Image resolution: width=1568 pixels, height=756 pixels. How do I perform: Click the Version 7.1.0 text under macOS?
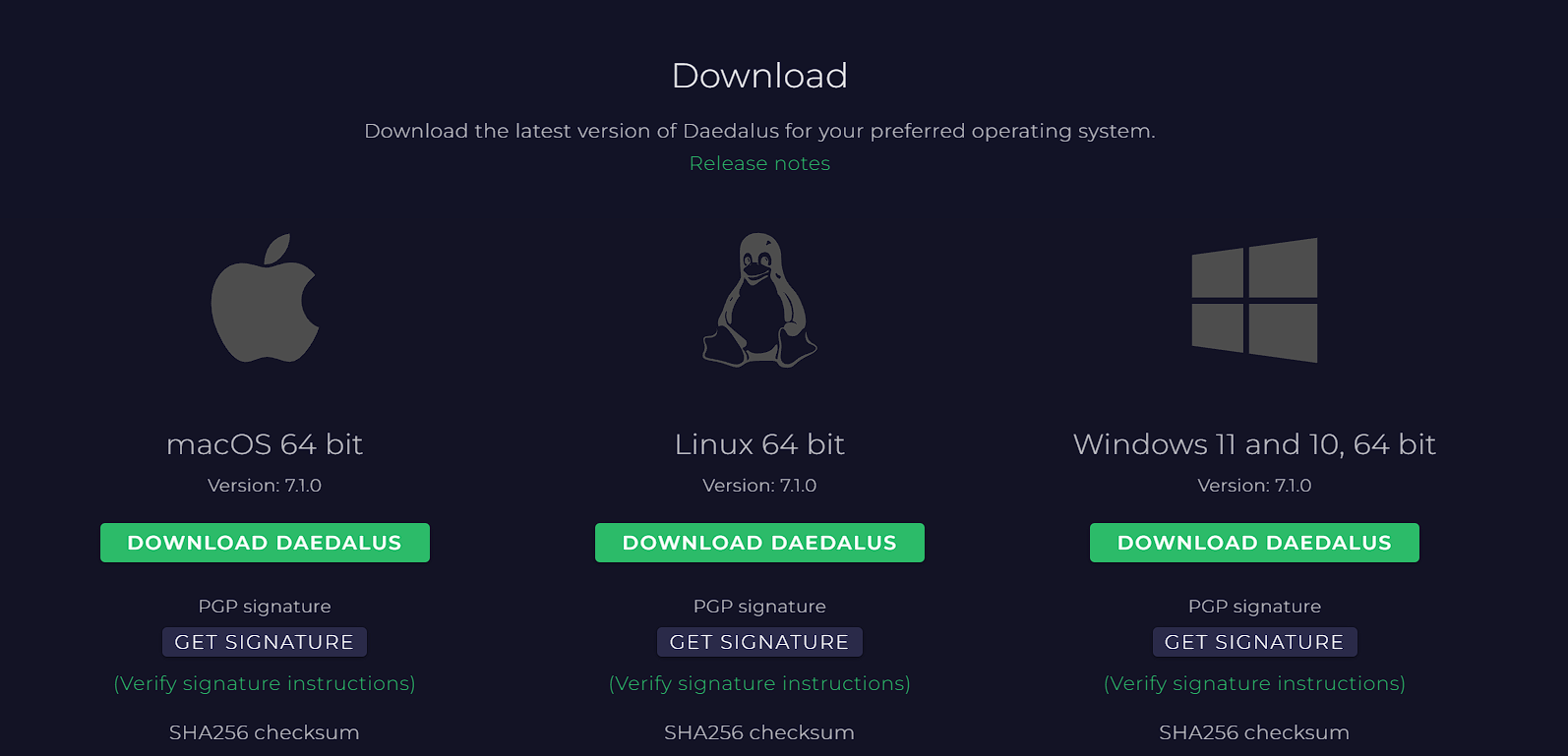(265, 486)
